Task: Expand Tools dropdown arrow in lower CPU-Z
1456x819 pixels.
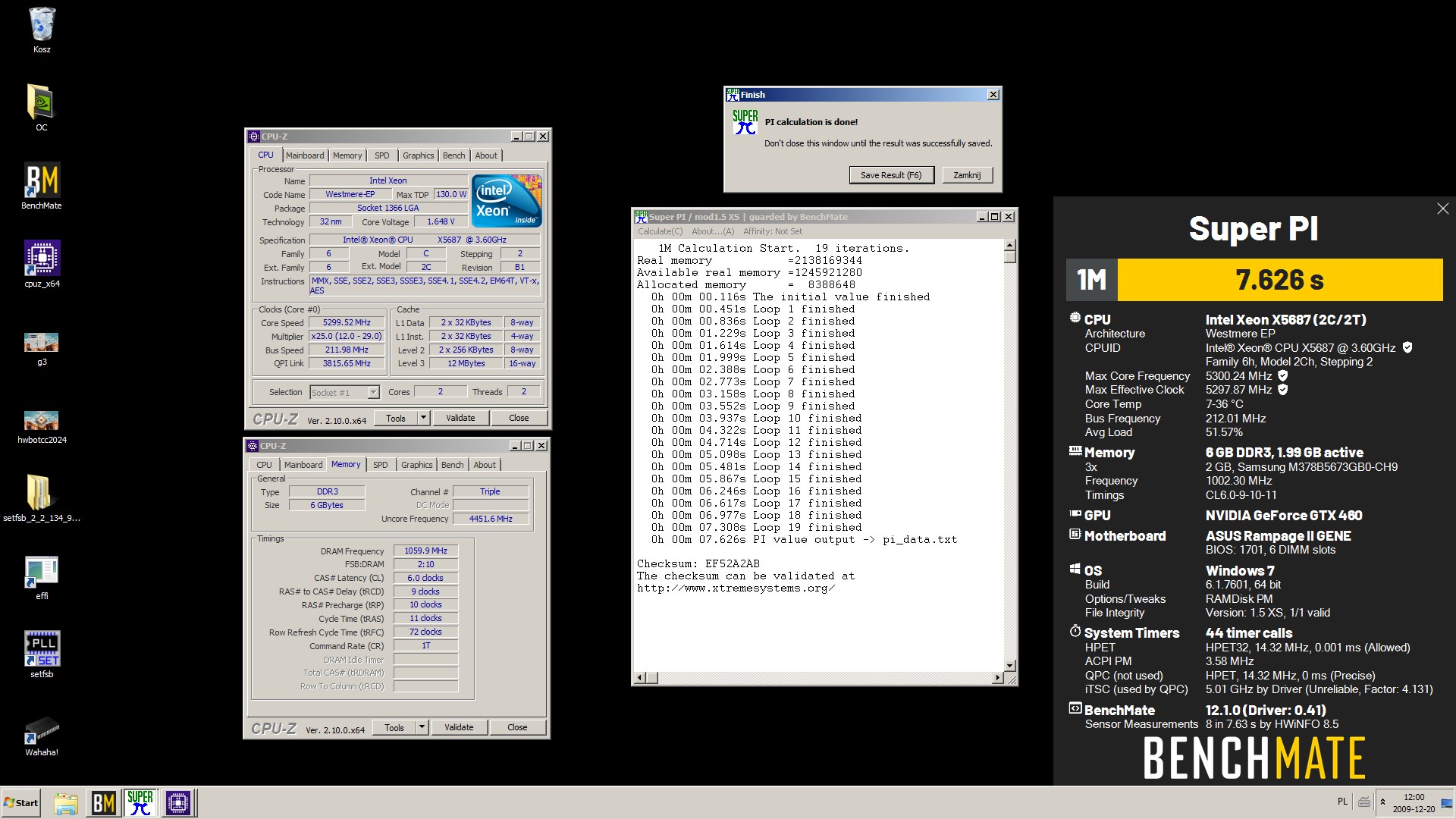Action: pos(422,728)
